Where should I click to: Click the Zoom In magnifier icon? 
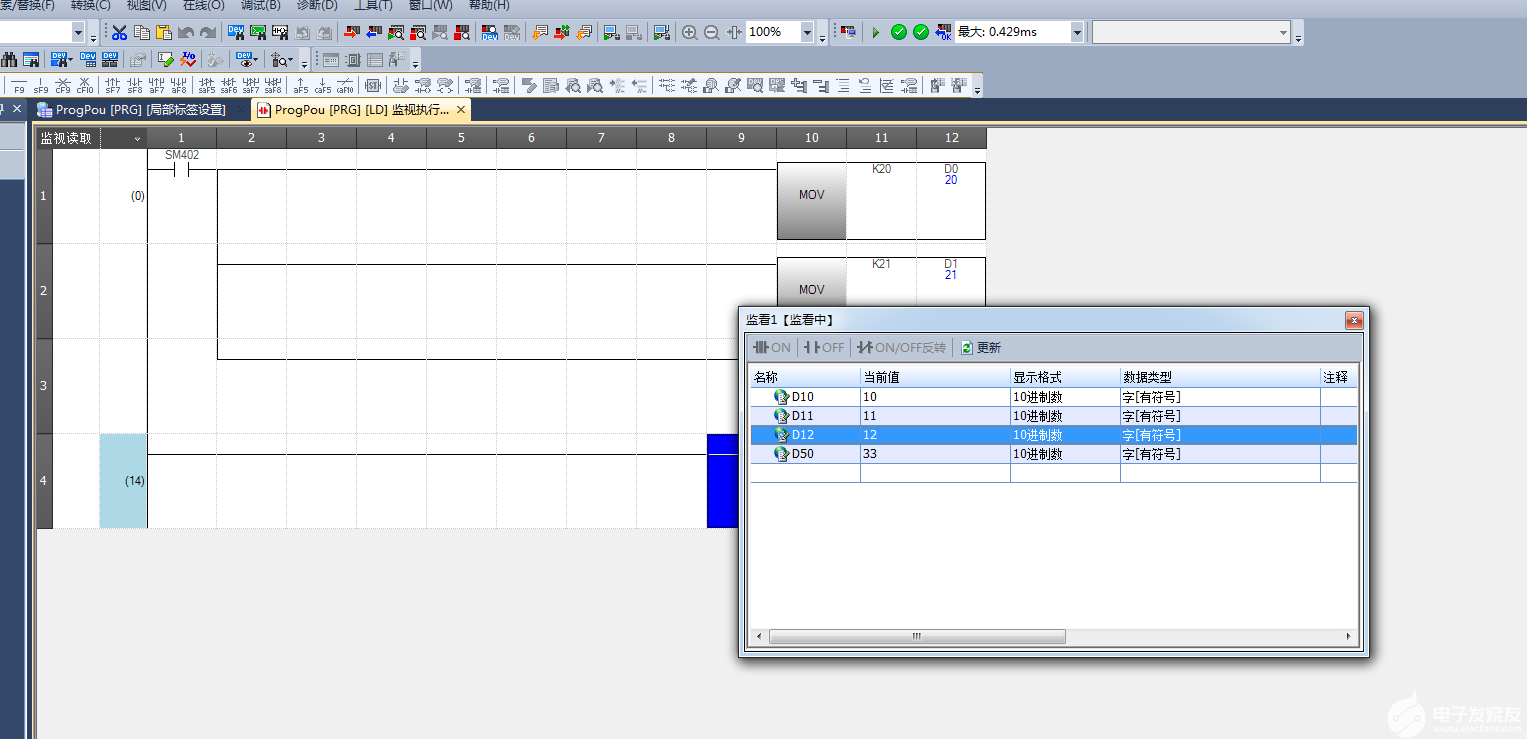coord(690,32)
